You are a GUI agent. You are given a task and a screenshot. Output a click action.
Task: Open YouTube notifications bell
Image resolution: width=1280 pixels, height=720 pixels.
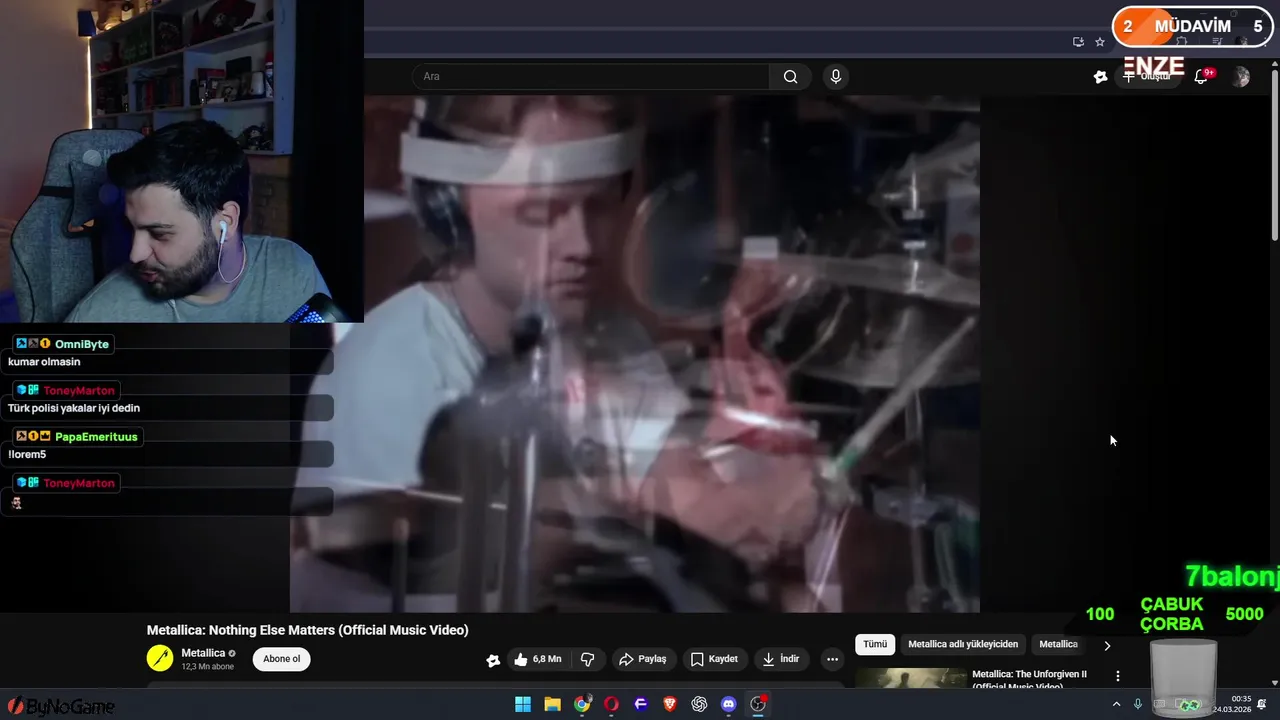(x=1202, y=77)
